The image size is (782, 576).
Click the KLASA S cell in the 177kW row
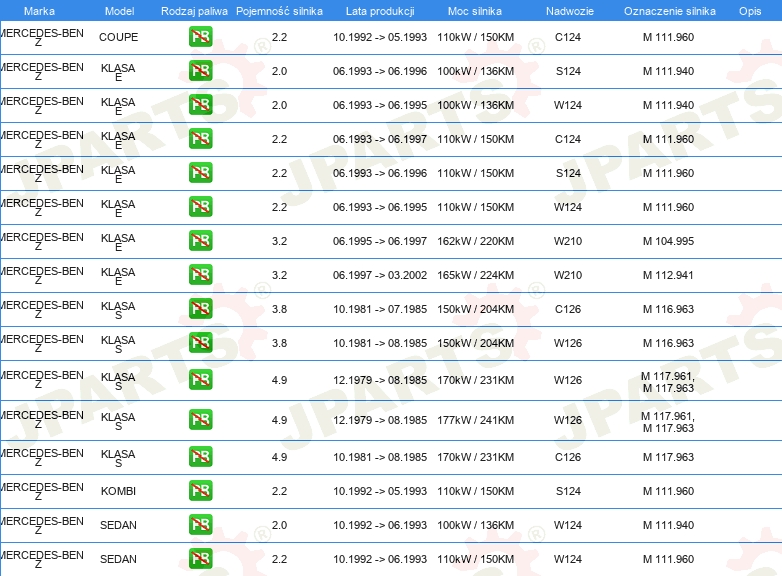pyautogui.click(x=118, y=421)
